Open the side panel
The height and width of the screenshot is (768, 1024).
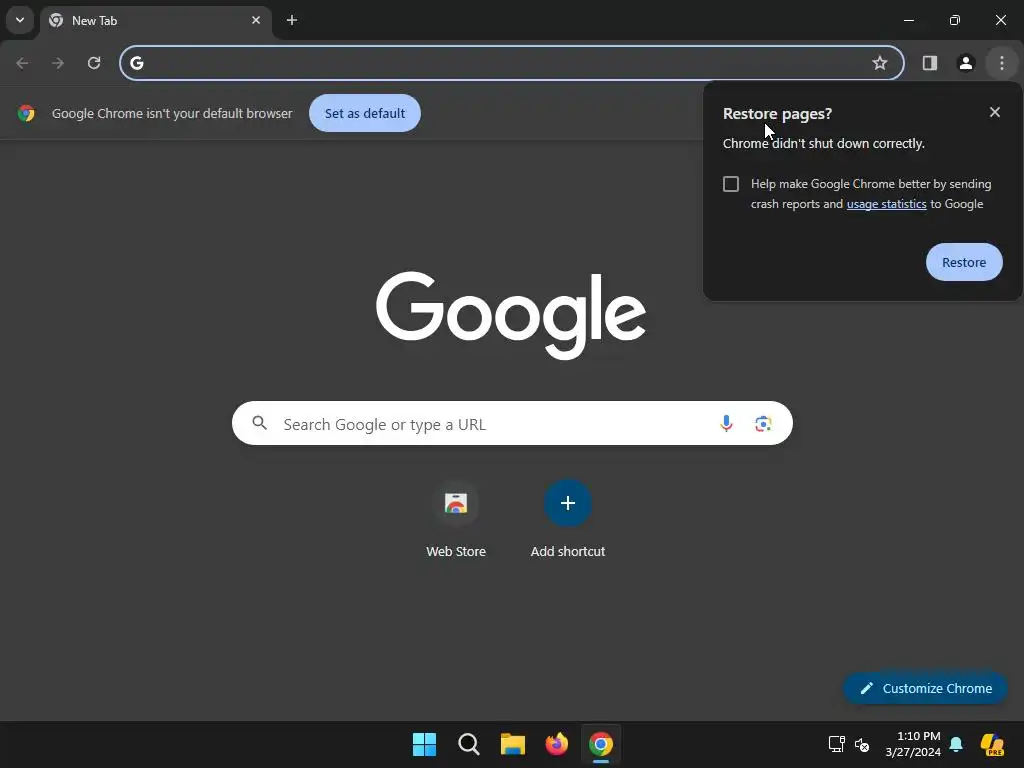pyautogui.click(x=930, y=63)
